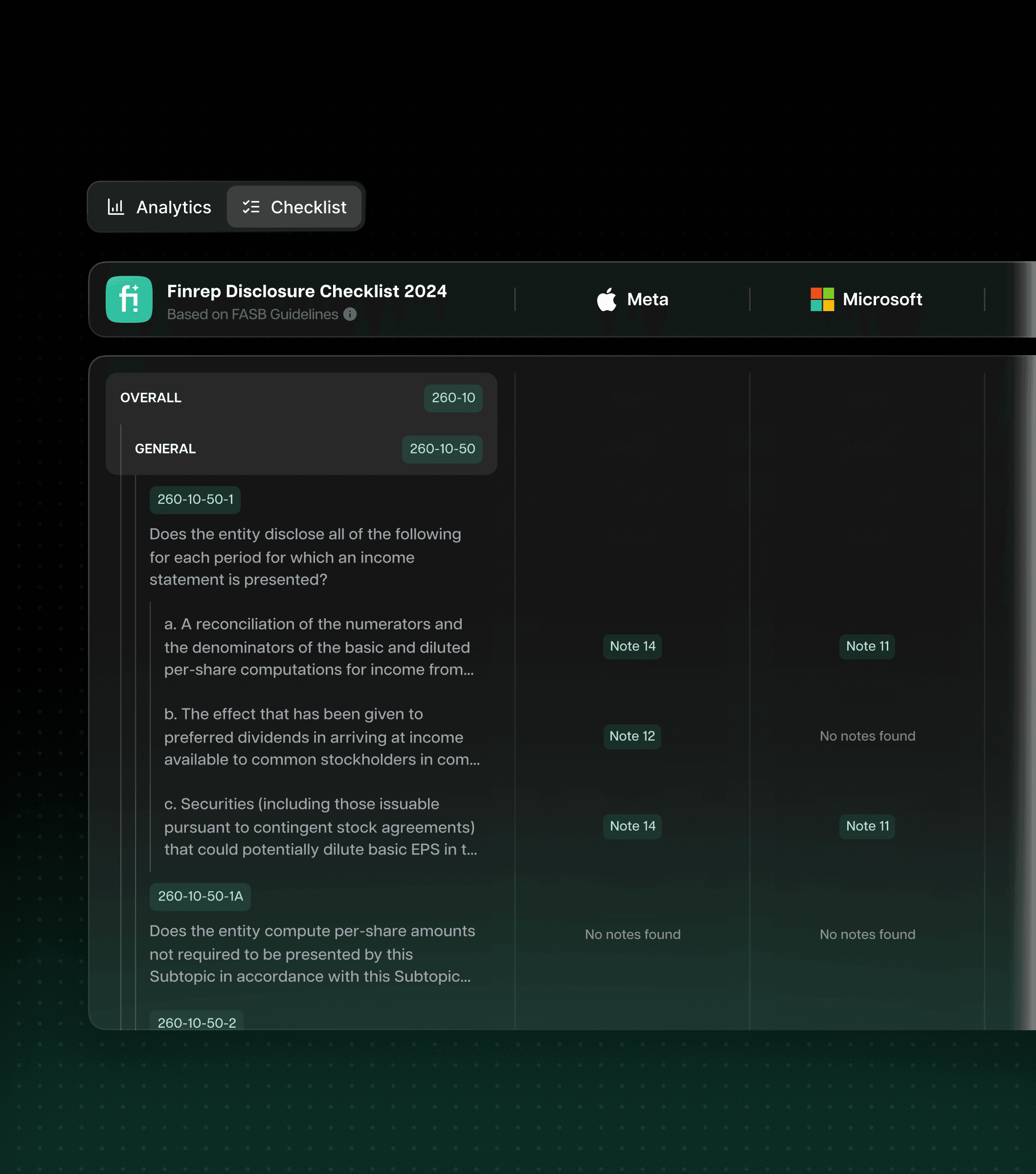Select the 260-10 badge in the OVERALL row
The image size is (1036, 1174).
pyautogui.click(x=453, y=398)
